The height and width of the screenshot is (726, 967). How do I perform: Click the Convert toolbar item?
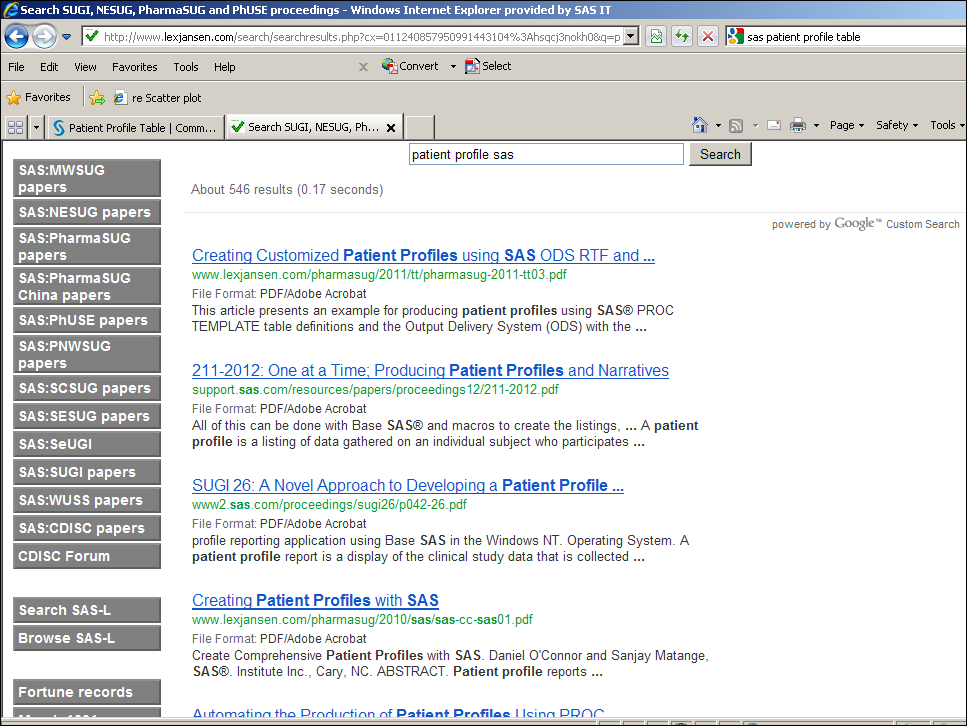click(413, 67)
